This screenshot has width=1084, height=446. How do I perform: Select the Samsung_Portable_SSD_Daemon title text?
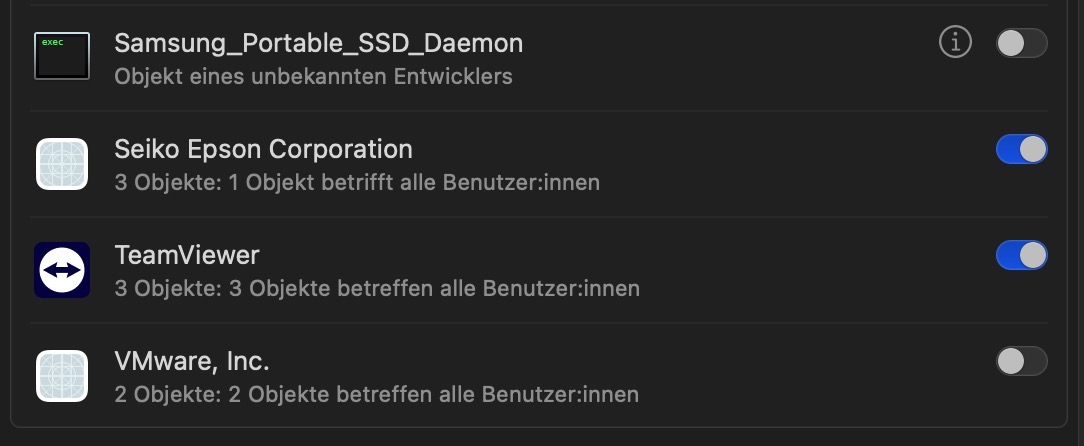tap(318, 43)
